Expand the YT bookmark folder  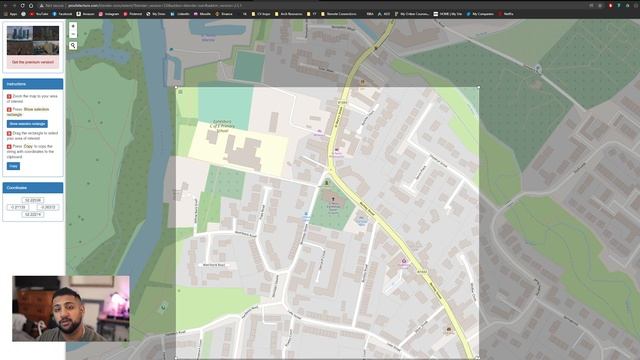[x=312, y=14]
